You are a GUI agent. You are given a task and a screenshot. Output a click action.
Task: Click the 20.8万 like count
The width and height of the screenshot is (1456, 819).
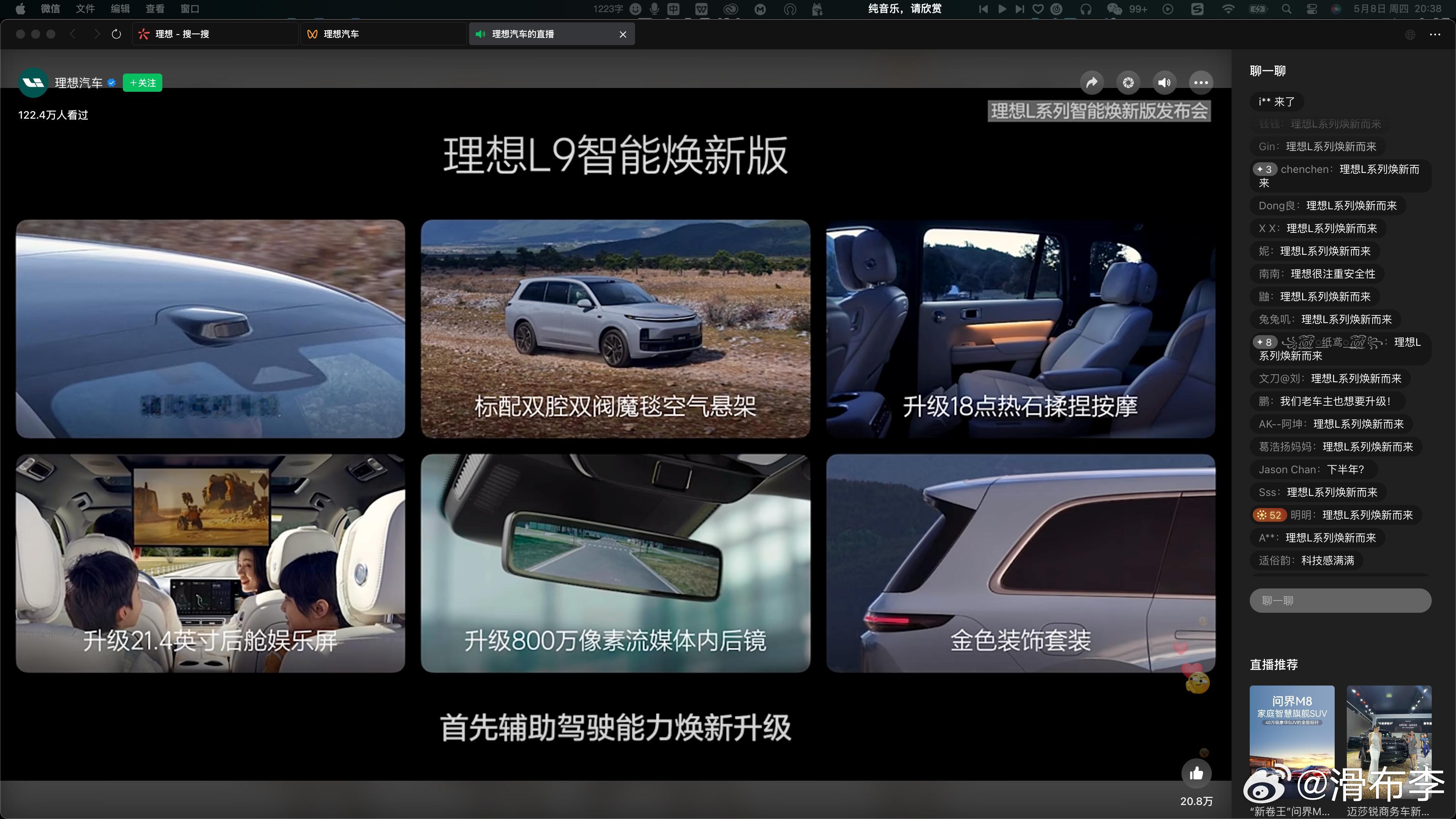[x=1197, y=801]
